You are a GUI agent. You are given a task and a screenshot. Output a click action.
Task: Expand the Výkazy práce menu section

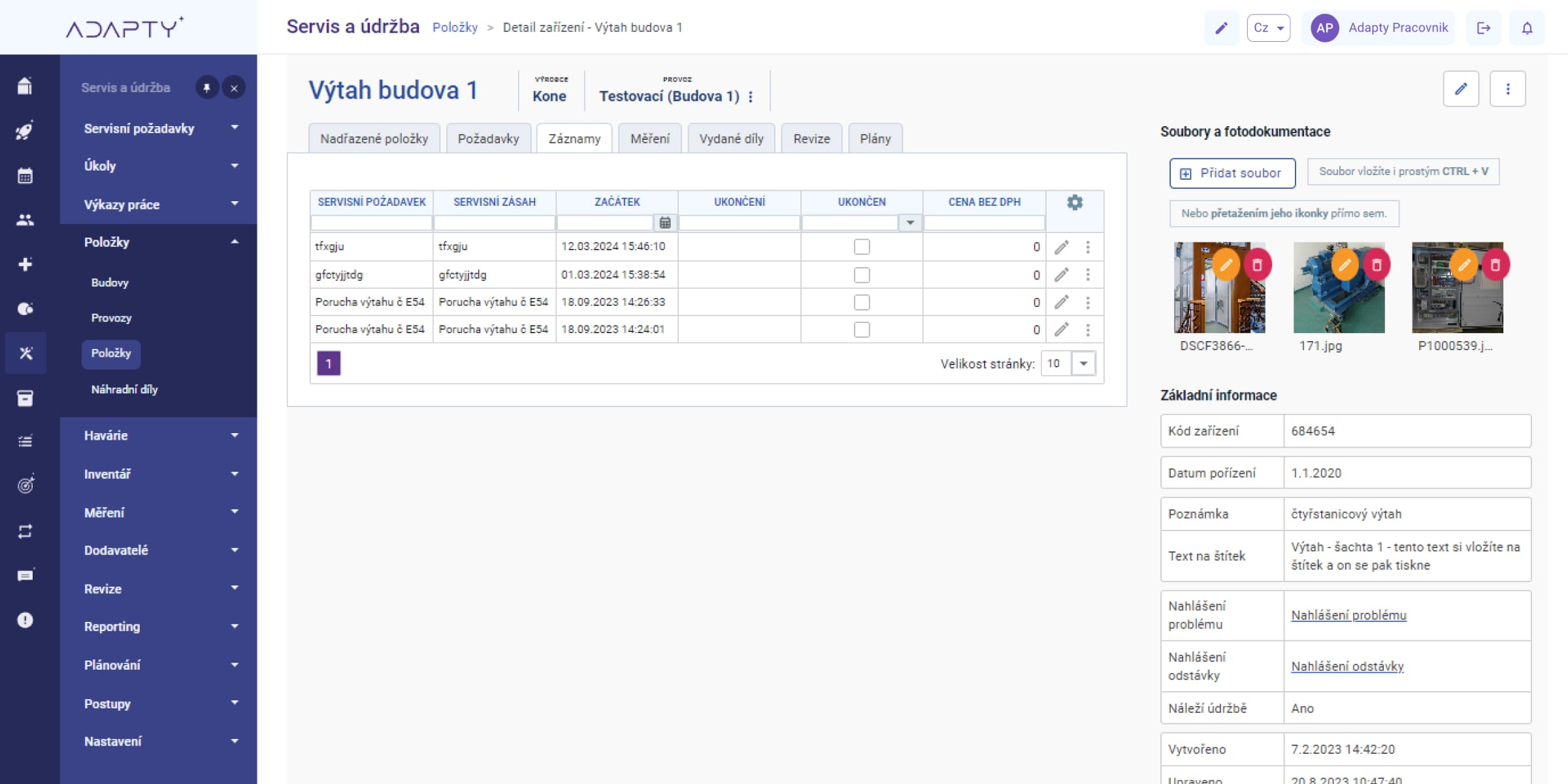[x=159, y=204]
